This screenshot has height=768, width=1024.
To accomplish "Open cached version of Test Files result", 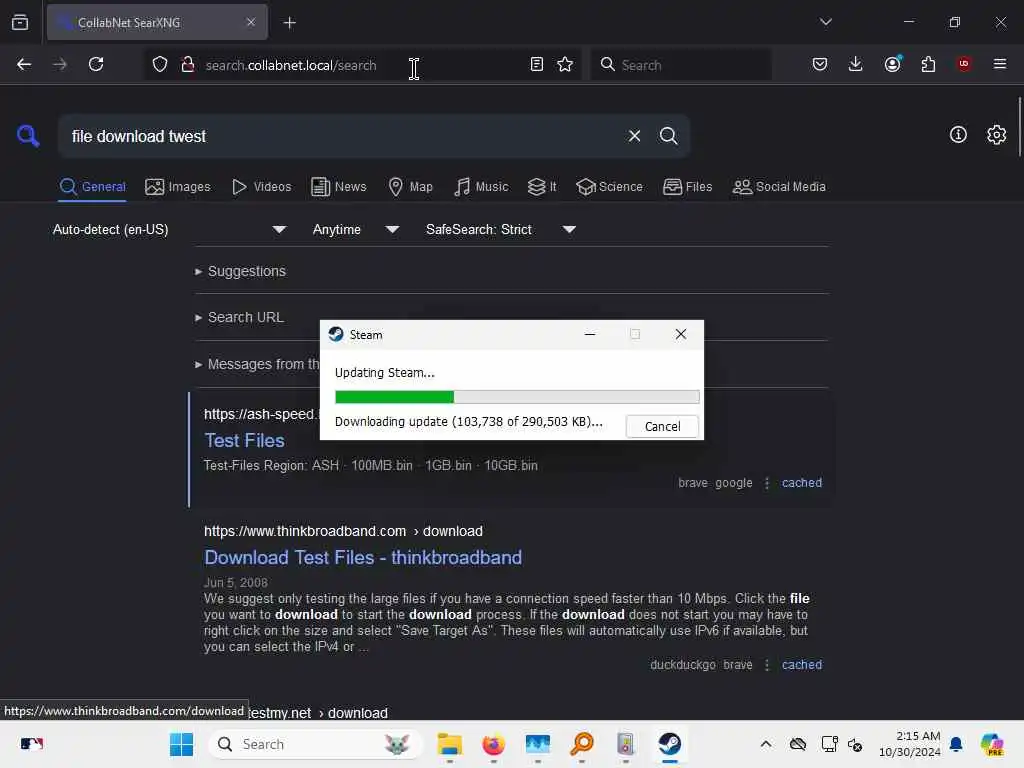I will pyautogui.click(x=801, y=483).
